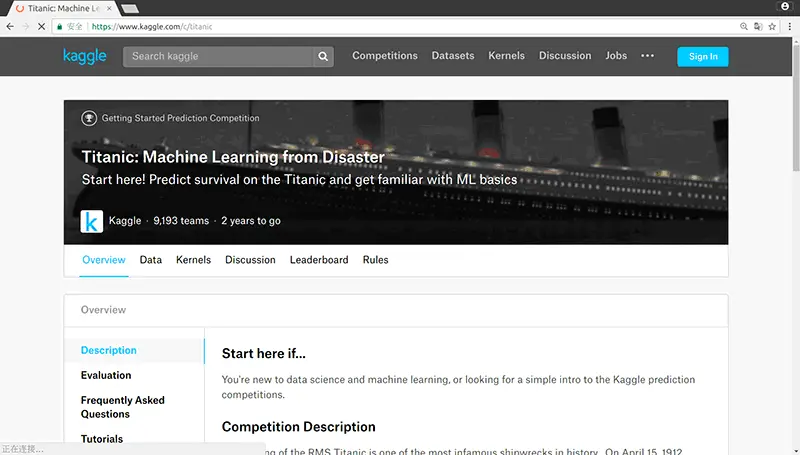Open the competition Discussion tab
Screen dimensions: 800x455
250,260
